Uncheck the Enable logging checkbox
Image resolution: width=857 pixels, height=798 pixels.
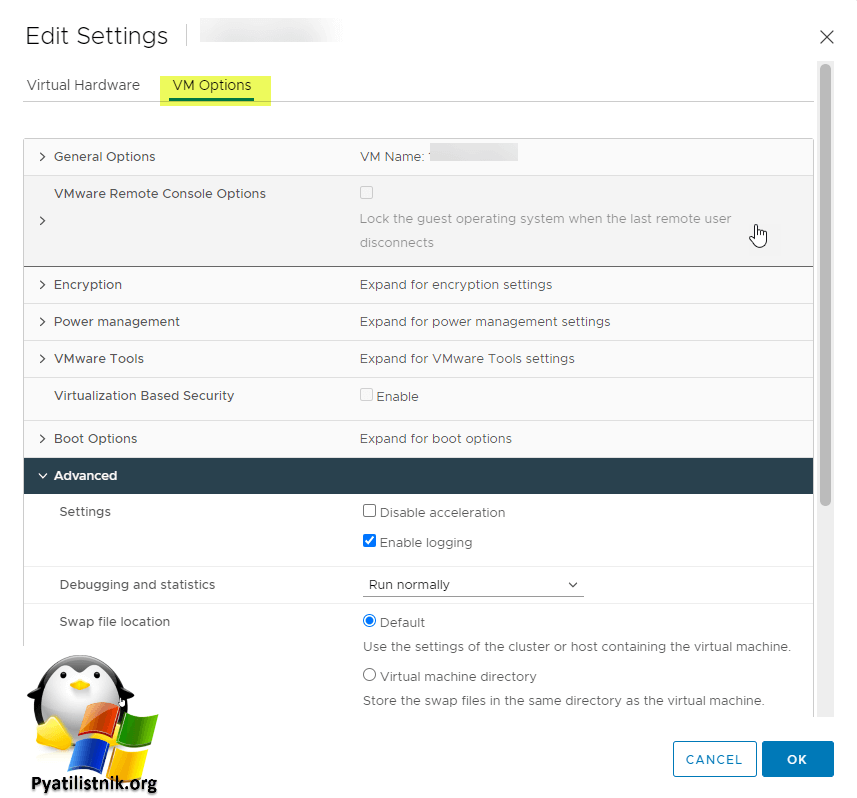pos(370,542)
